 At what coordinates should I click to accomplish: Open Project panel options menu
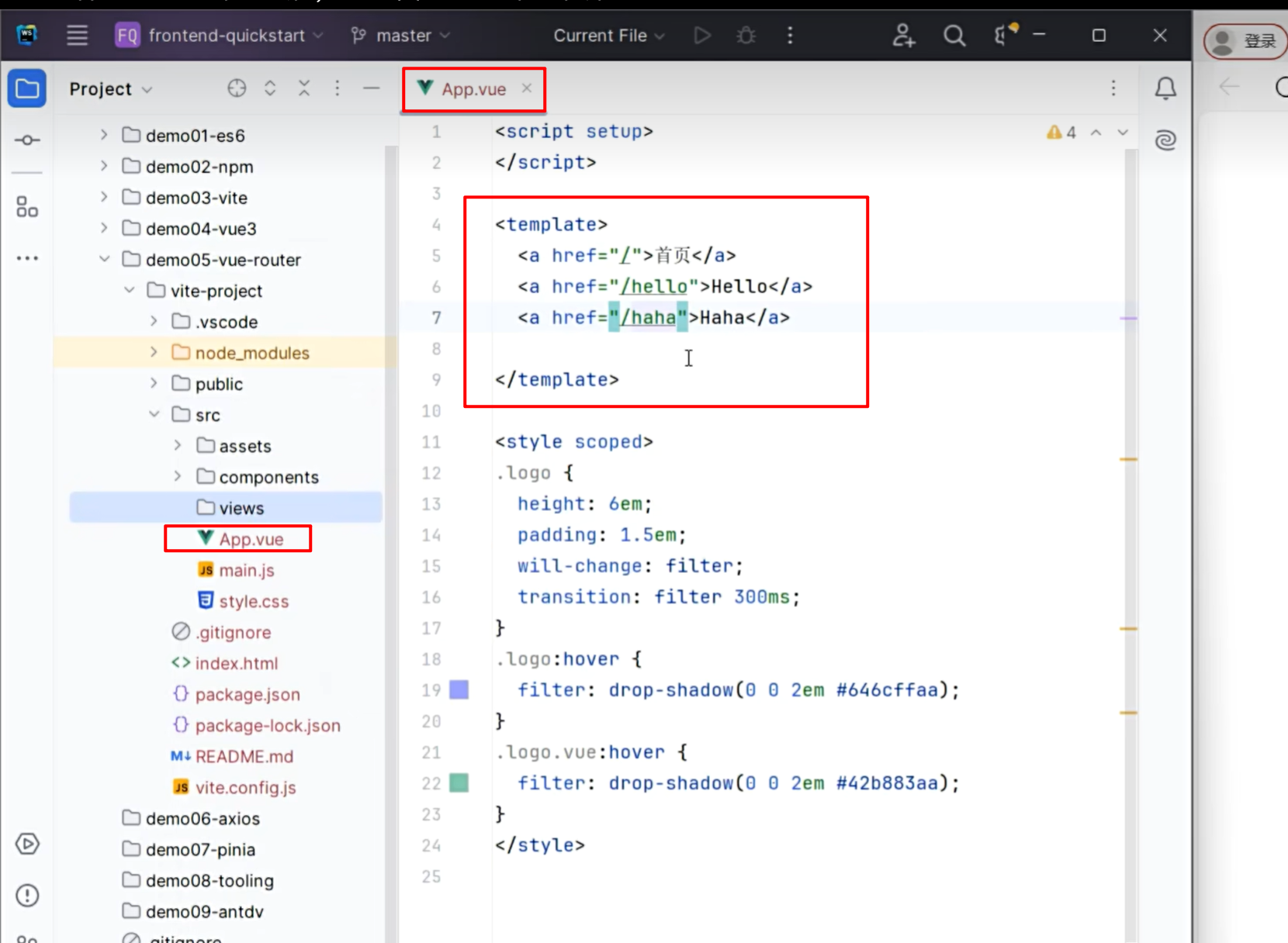(x=337, y=88)
